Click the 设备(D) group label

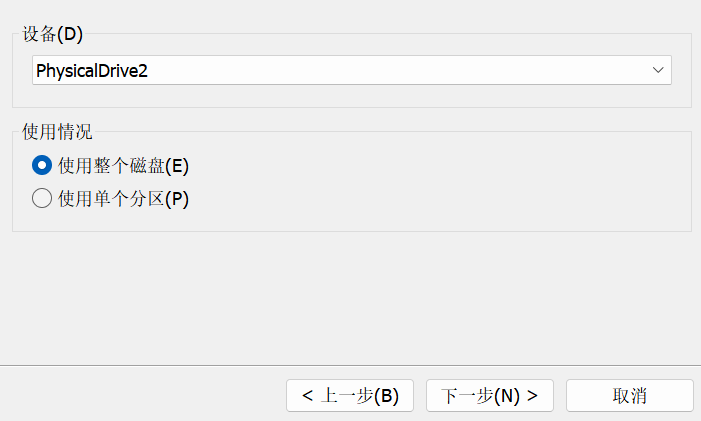coord(53,34)
